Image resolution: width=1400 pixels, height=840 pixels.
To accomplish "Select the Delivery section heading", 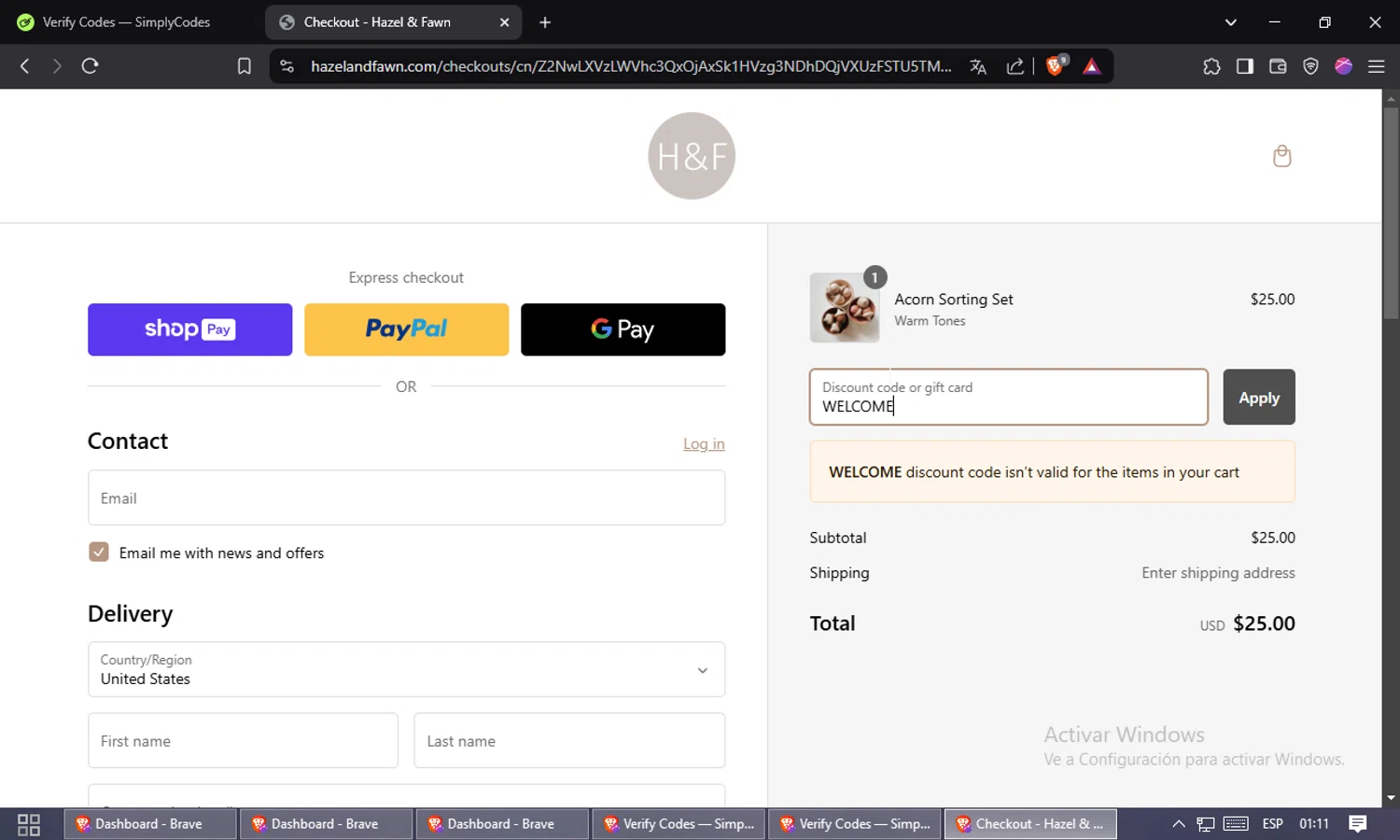I will (131, 614).
